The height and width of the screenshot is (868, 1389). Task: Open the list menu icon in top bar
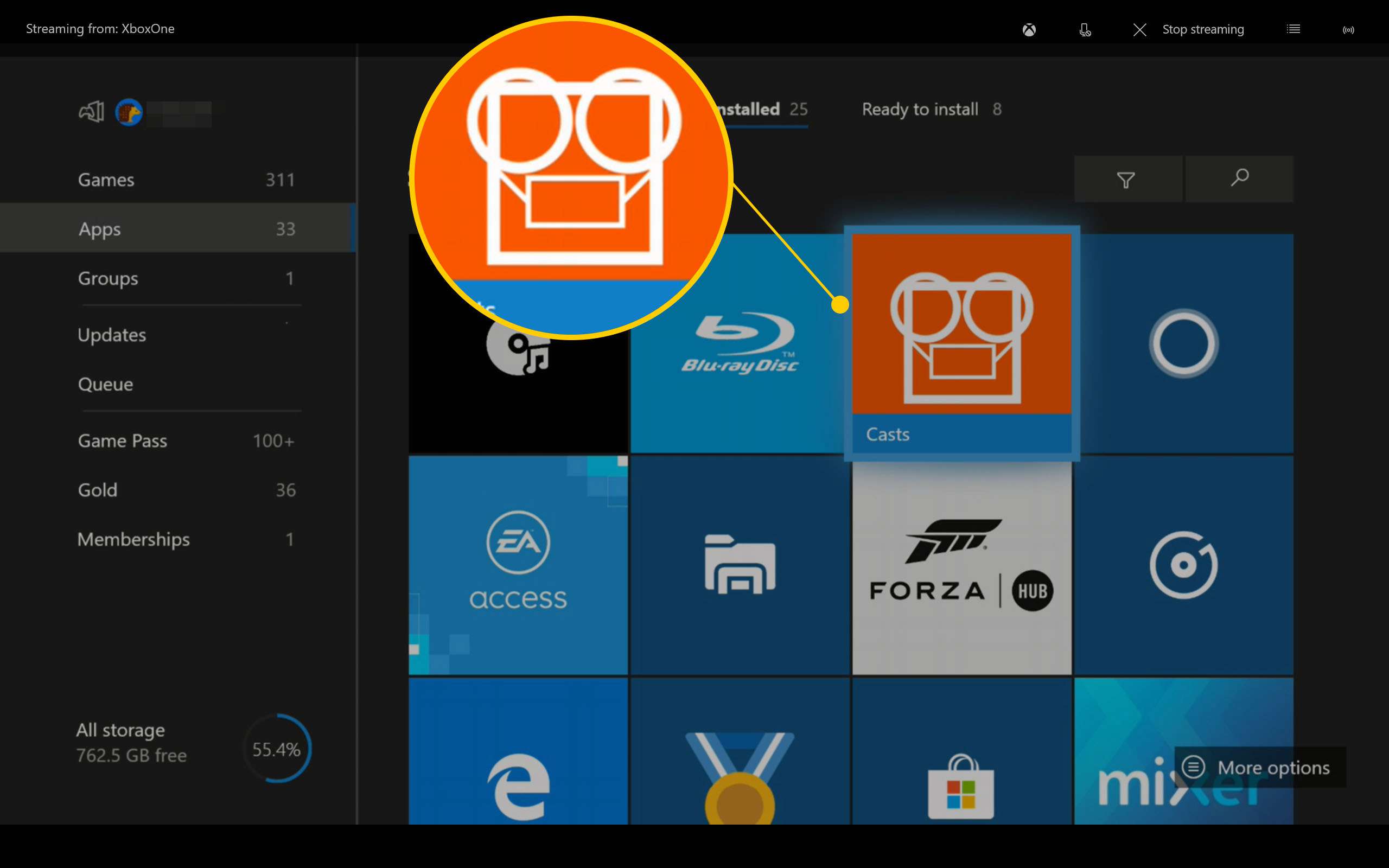point(1293,29)
